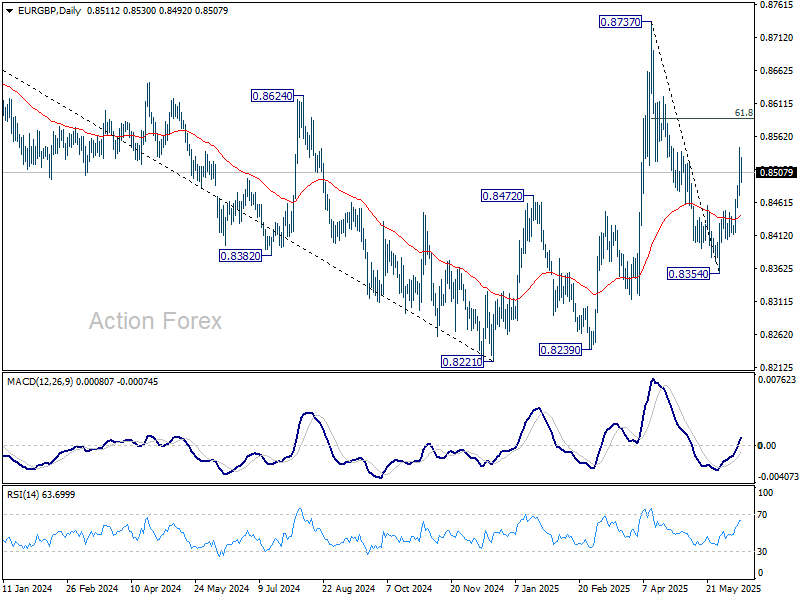Click the 0.86625 price axis value

point(777,70)
